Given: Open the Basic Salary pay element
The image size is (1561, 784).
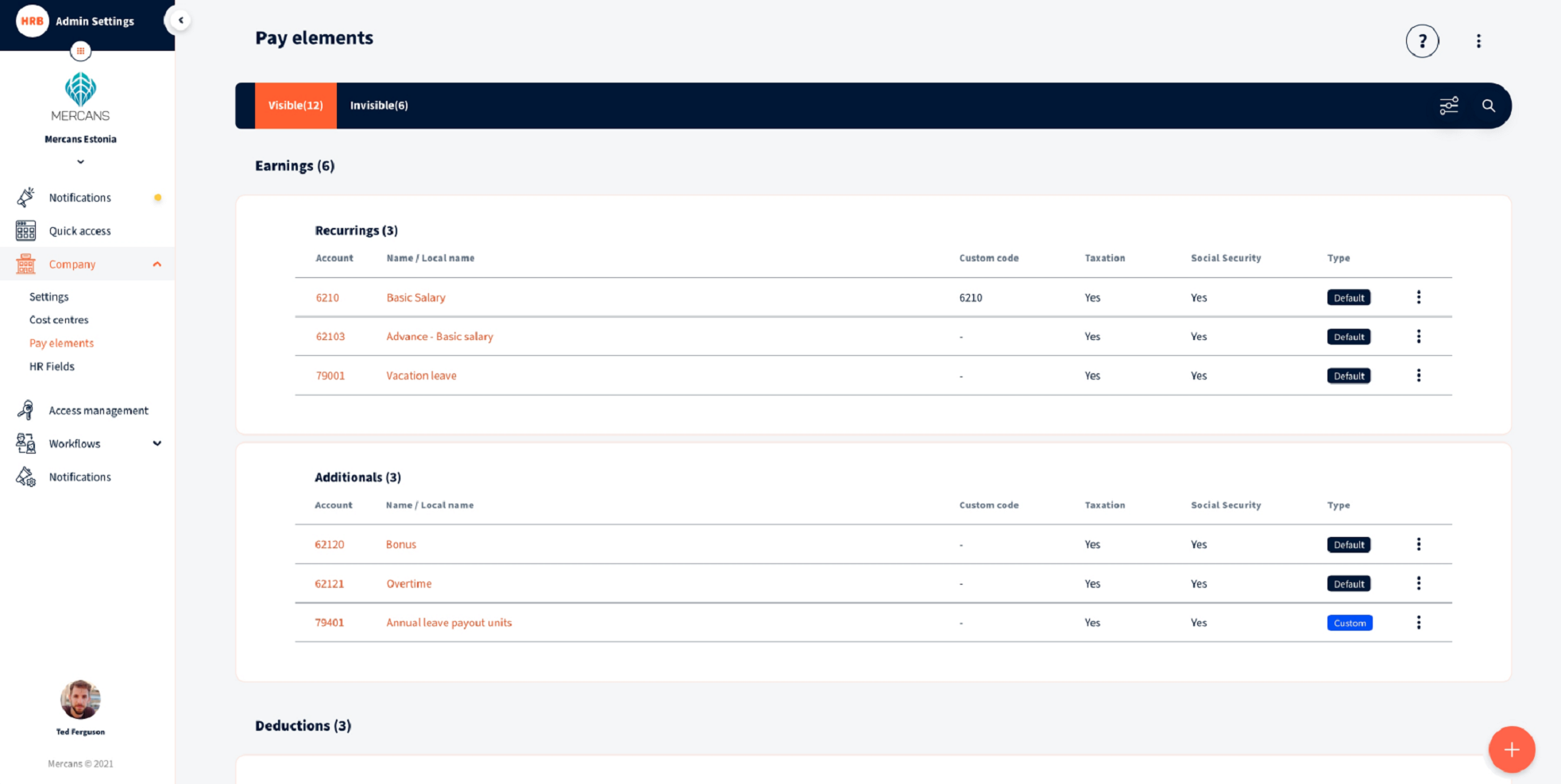Looking at the screenshot, I should tap(415, 297).
